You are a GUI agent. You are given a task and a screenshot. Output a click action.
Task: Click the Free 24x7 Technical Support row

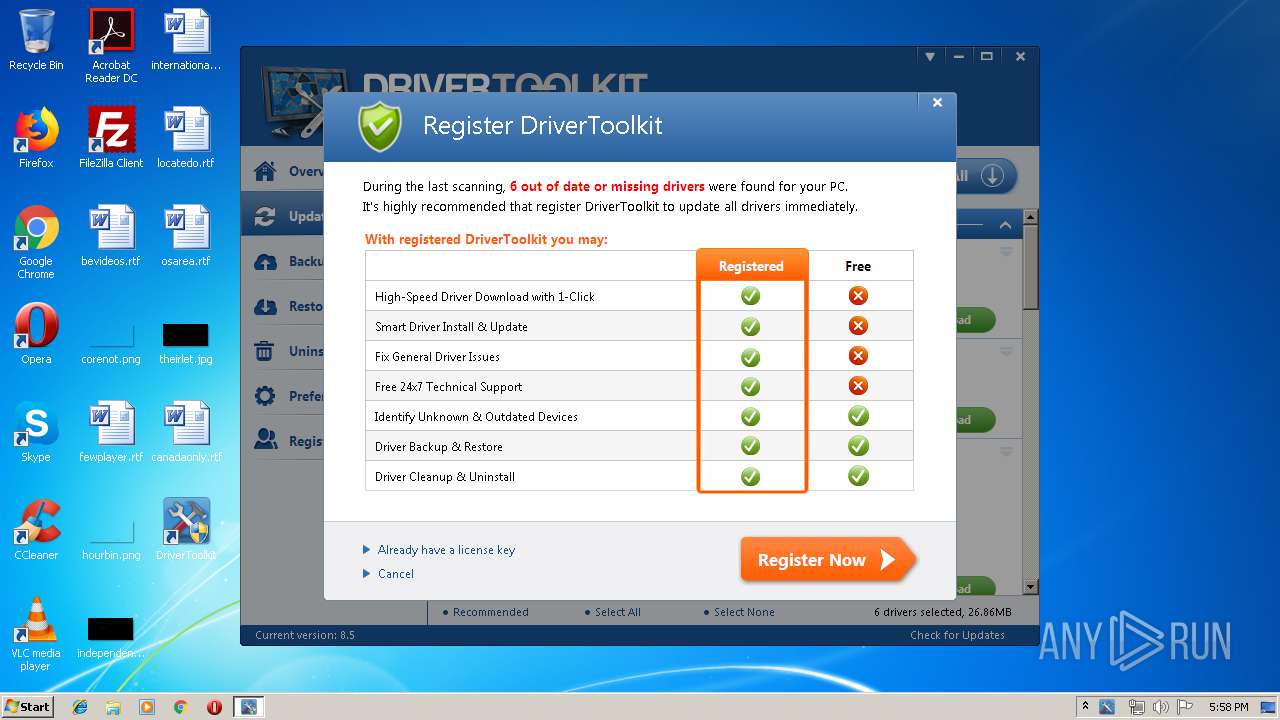(639, 386)
